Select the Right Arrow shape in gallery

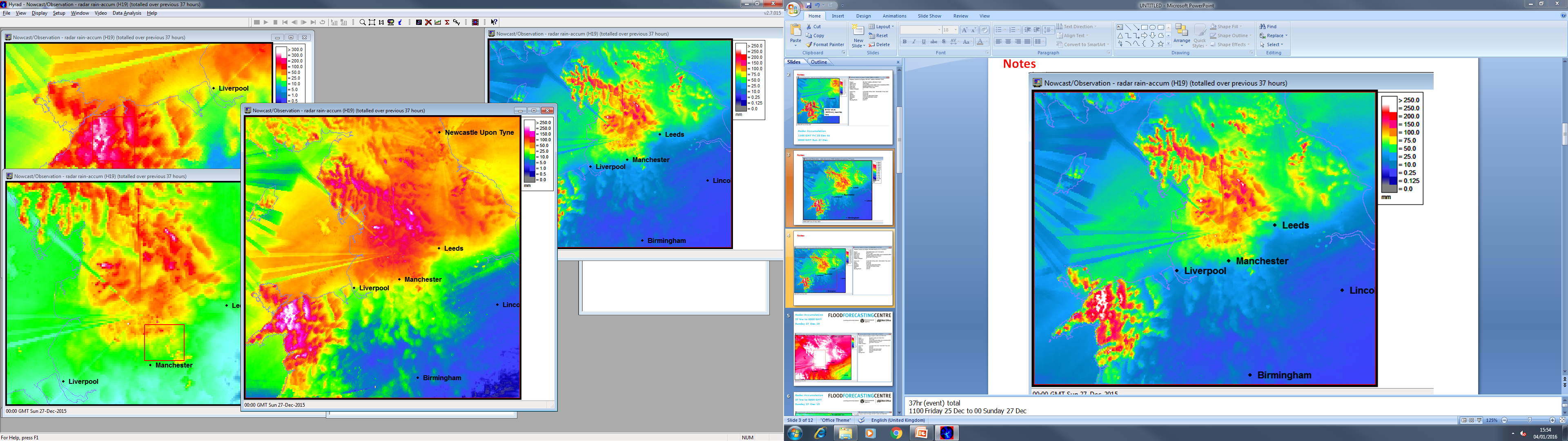[x=1144, y=36]
